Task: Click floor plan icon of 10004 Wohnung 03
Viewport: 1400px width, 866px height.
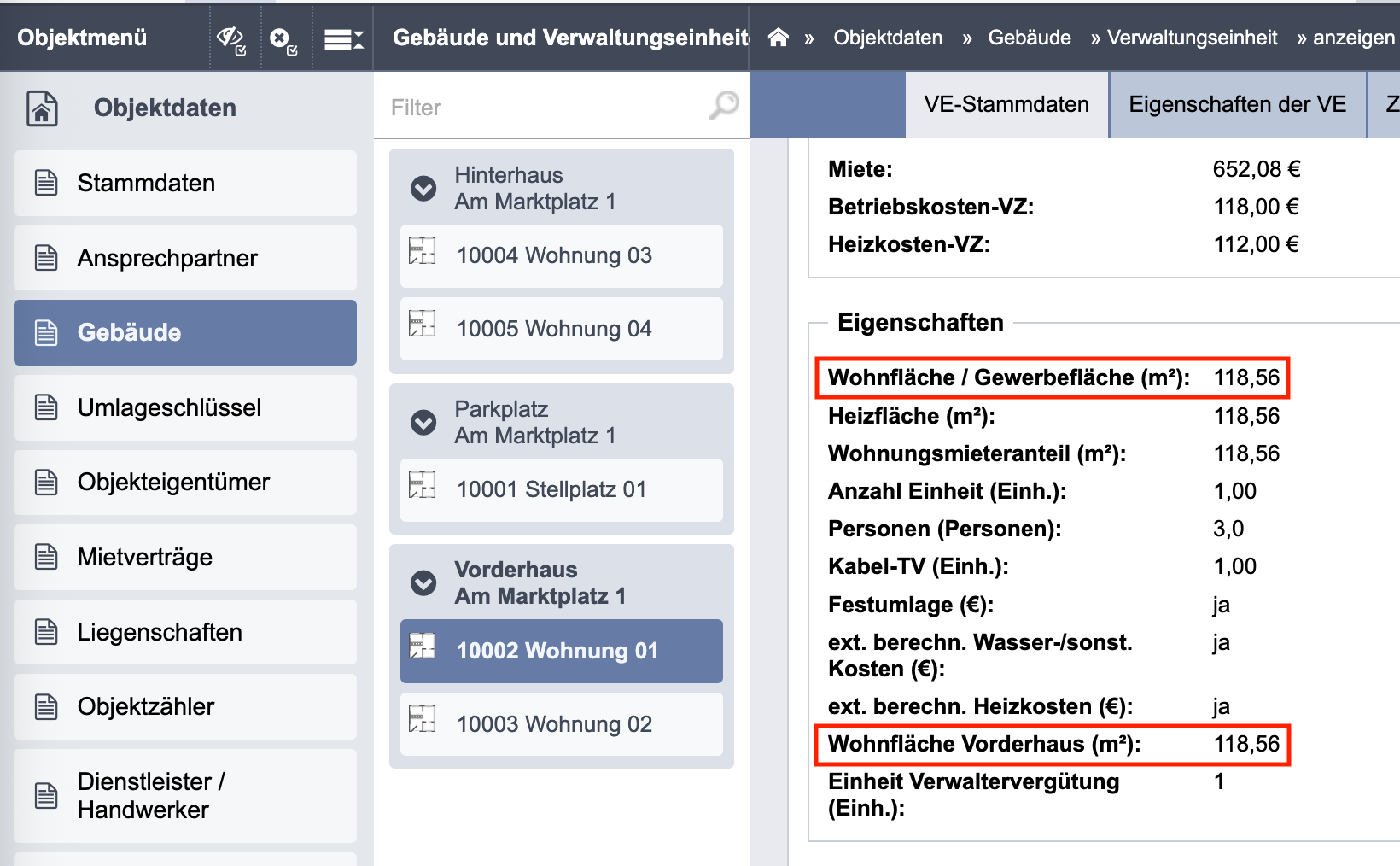Action: tap(423, 251)
